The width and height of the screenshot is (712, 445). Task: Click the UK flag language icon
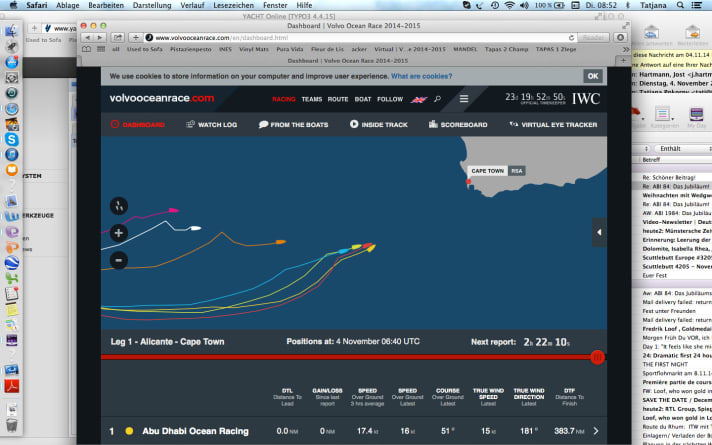[x=419, y=99]
